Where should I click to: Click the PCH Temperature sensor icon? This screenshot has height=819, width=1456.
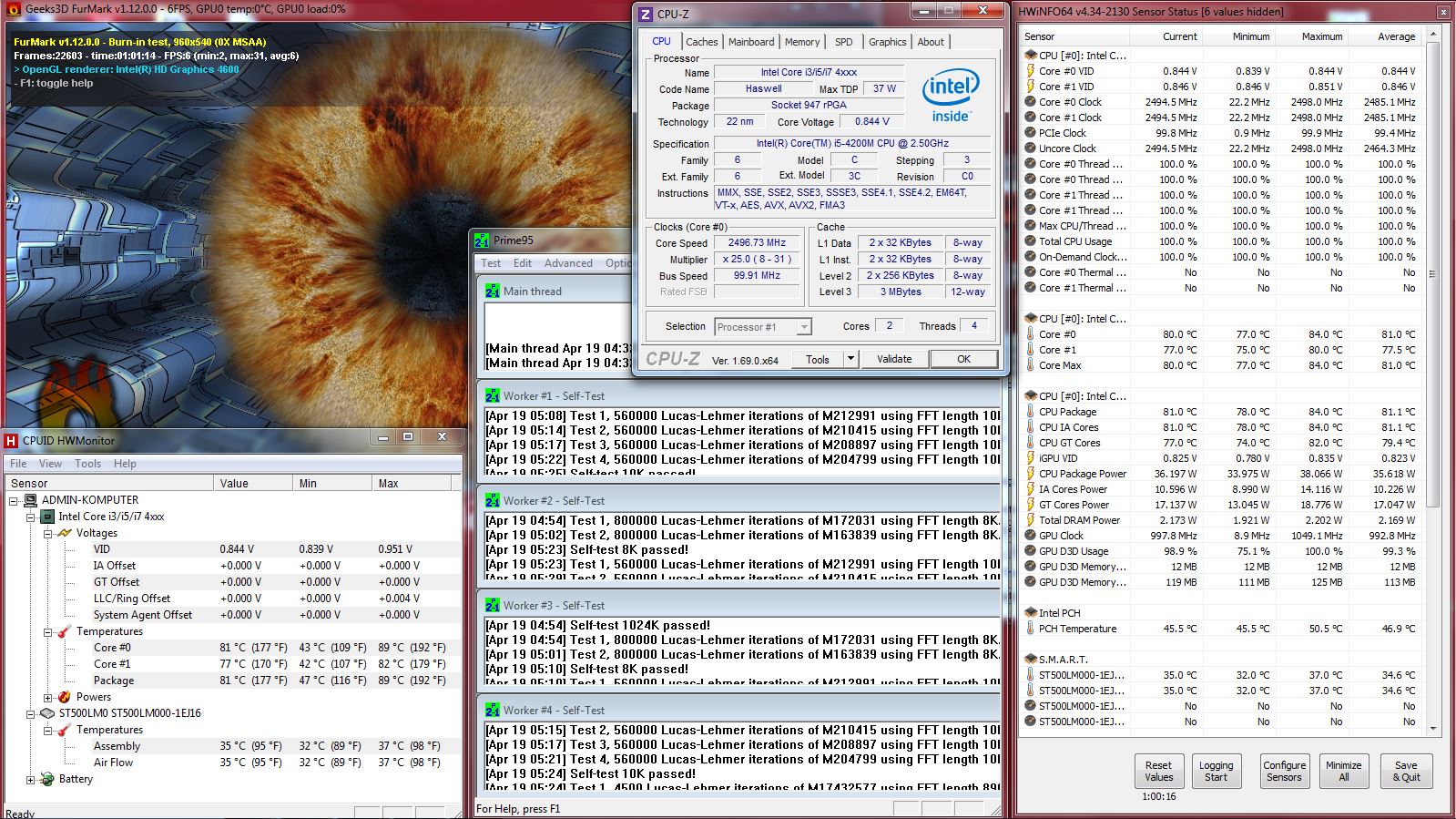coord(1030,629)
